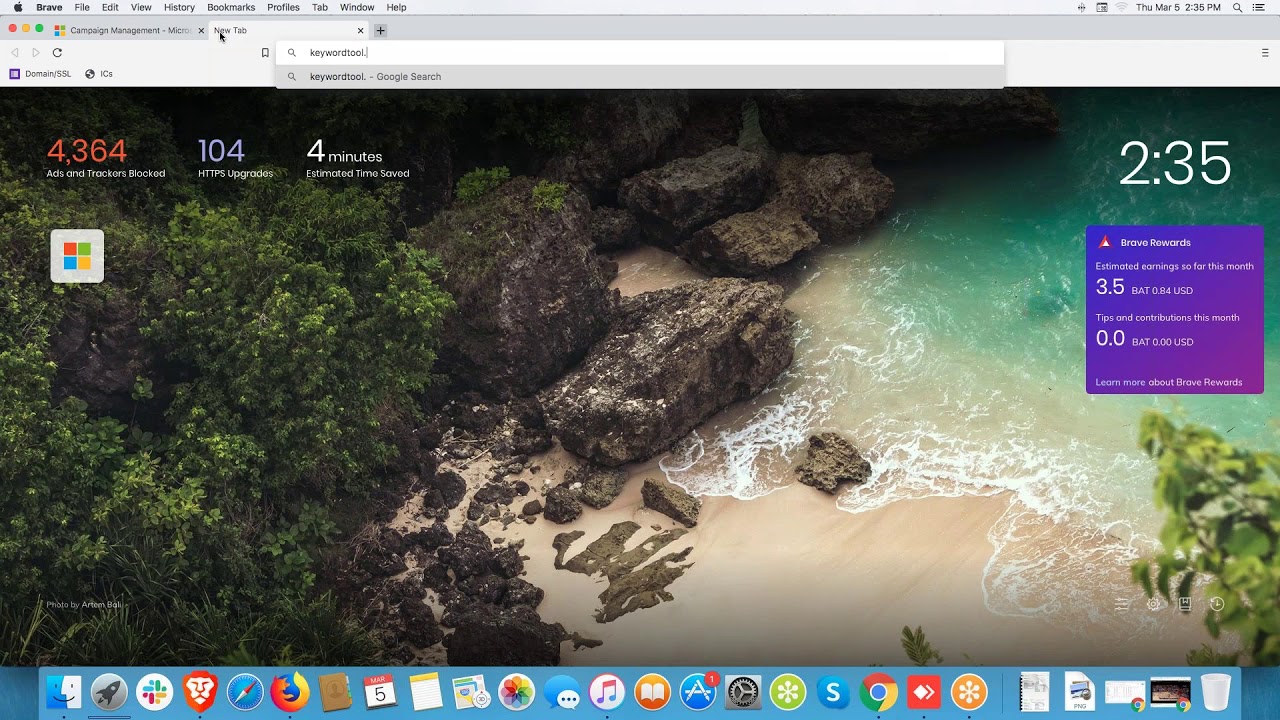Open the Brave menu in the menu bar
The height and width of the screenshot is (720, 1280).
[49, 7]
